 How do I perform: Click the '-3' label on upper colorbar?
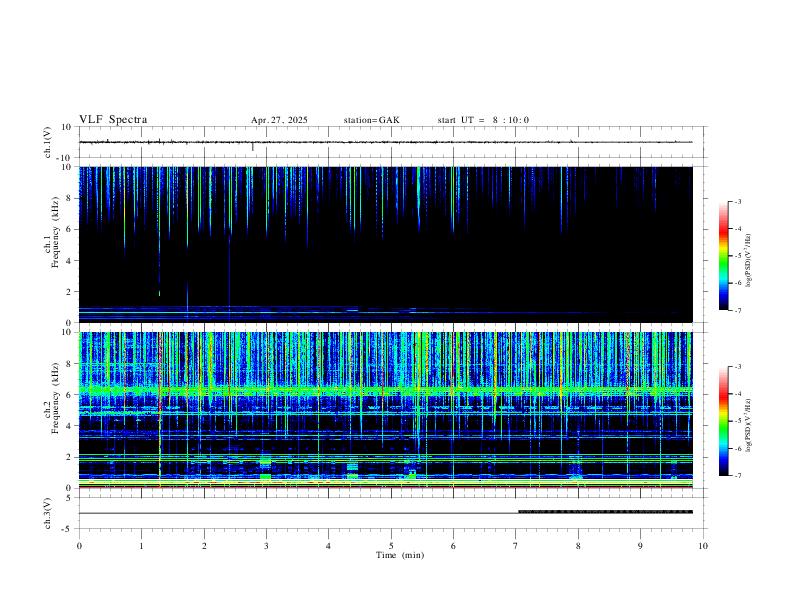(x=738, y=201)
